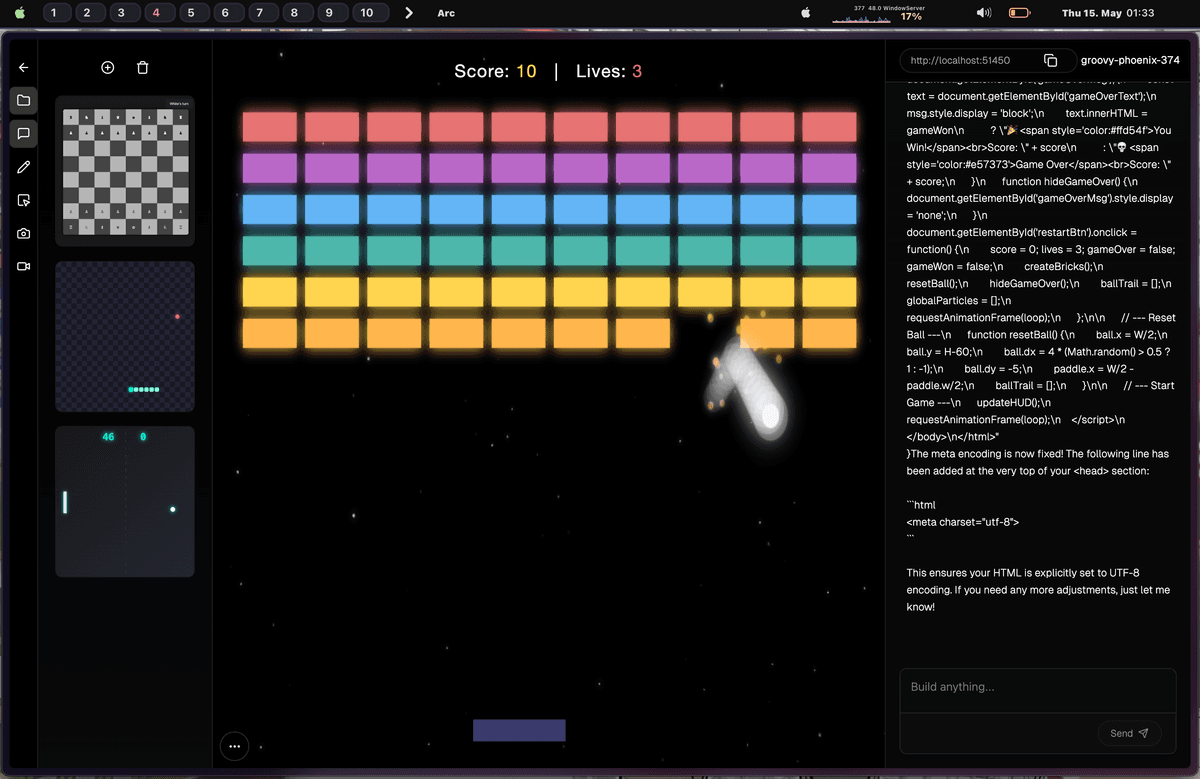
Task: Open the pong game project thumbnail
Action: coord(125,502)
